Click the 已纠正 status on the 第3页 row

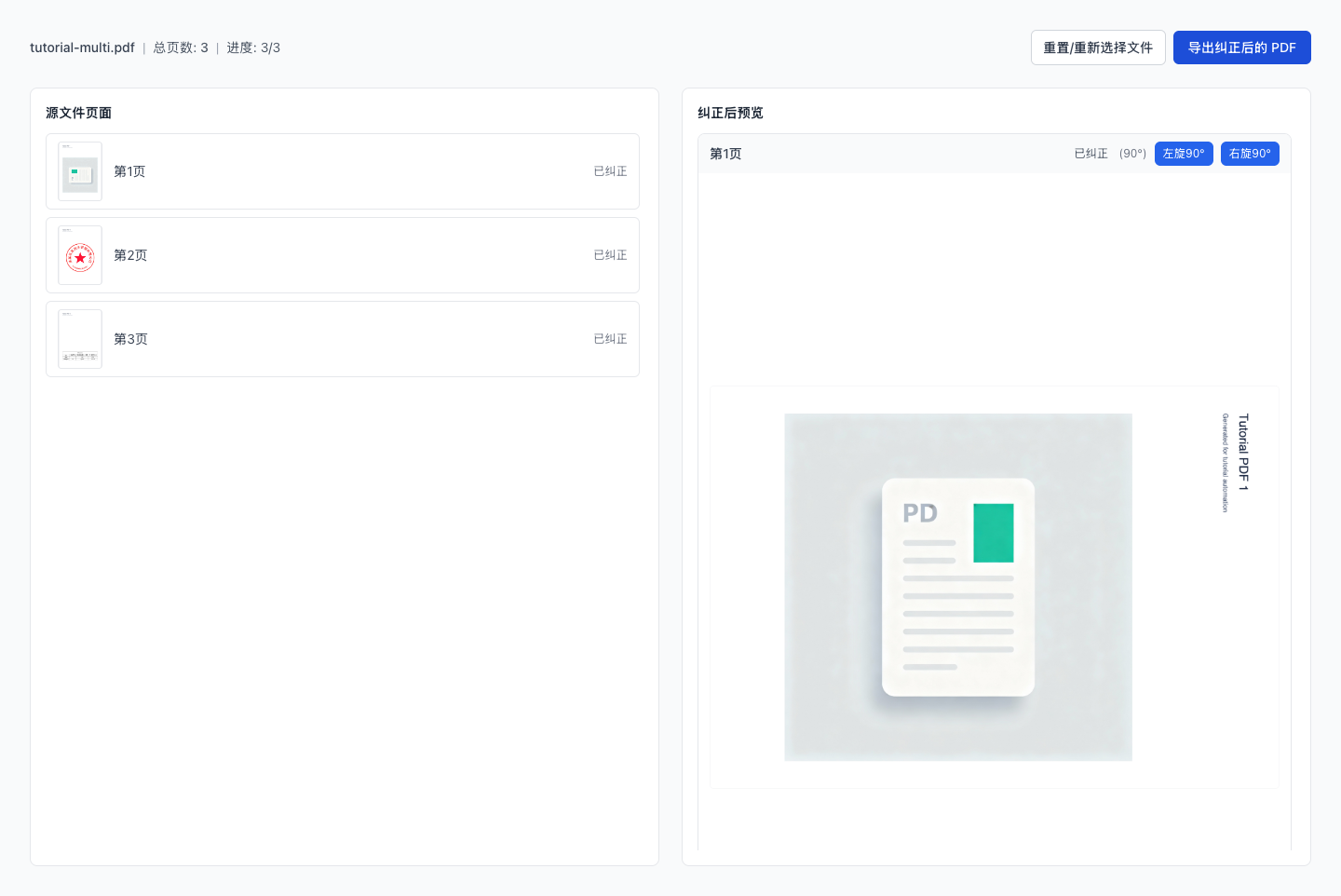point(610,339)
